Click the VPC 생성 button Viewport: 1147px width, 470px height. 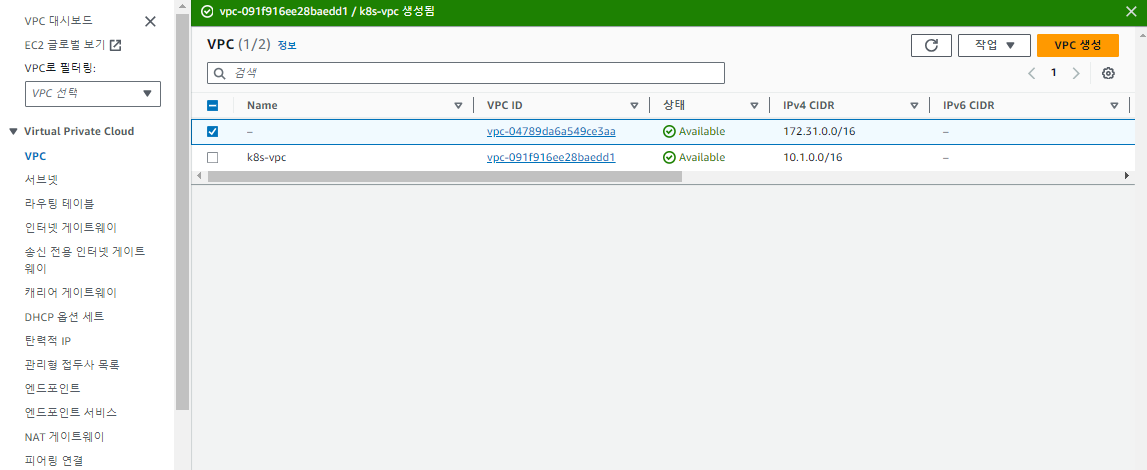pos(1078,45)
